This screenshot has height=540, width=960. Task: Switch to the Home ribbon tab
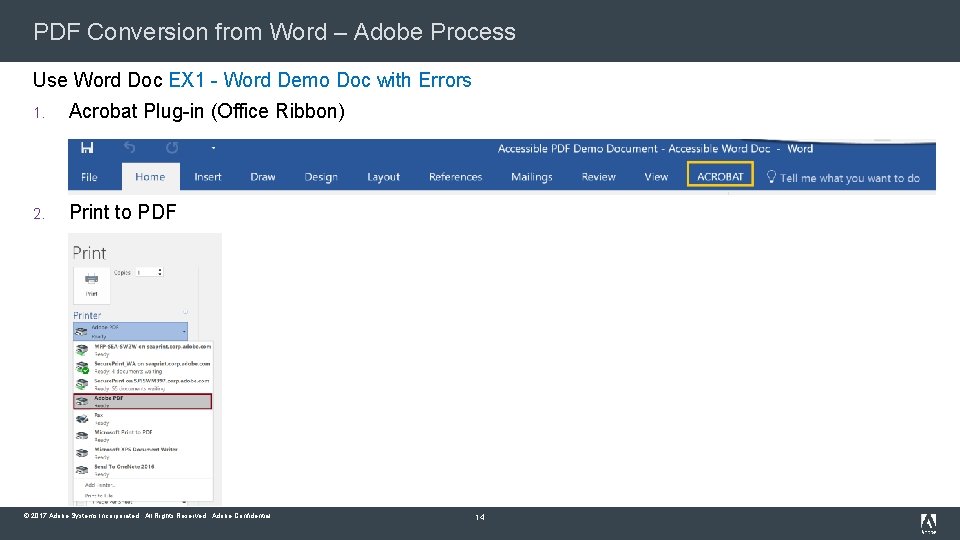(x=150, y=177)
